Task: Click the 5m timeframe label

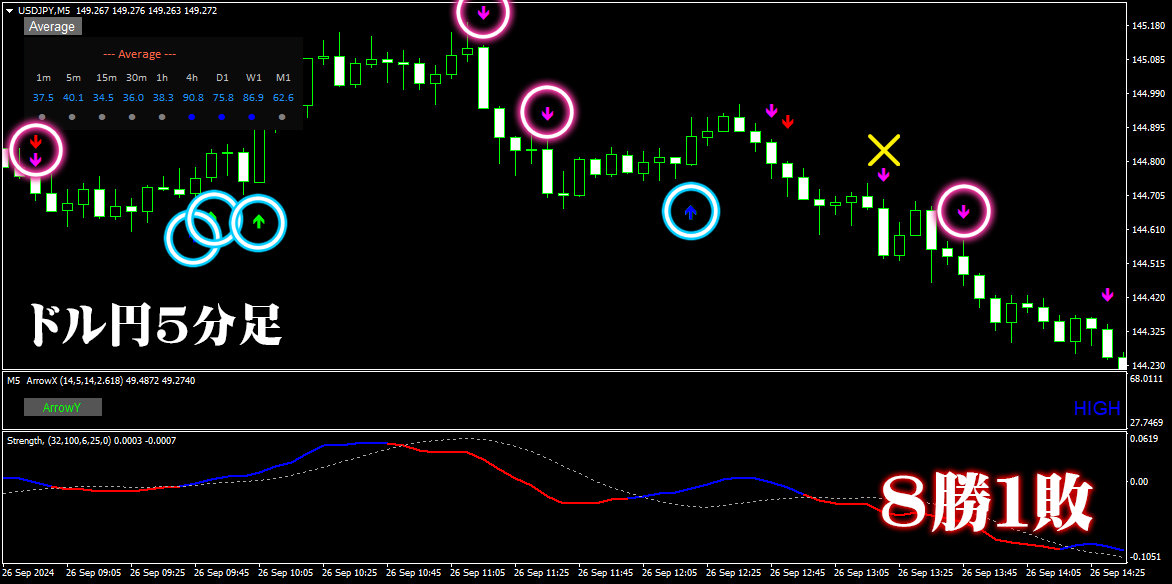Action: click(x=73, y=78)
